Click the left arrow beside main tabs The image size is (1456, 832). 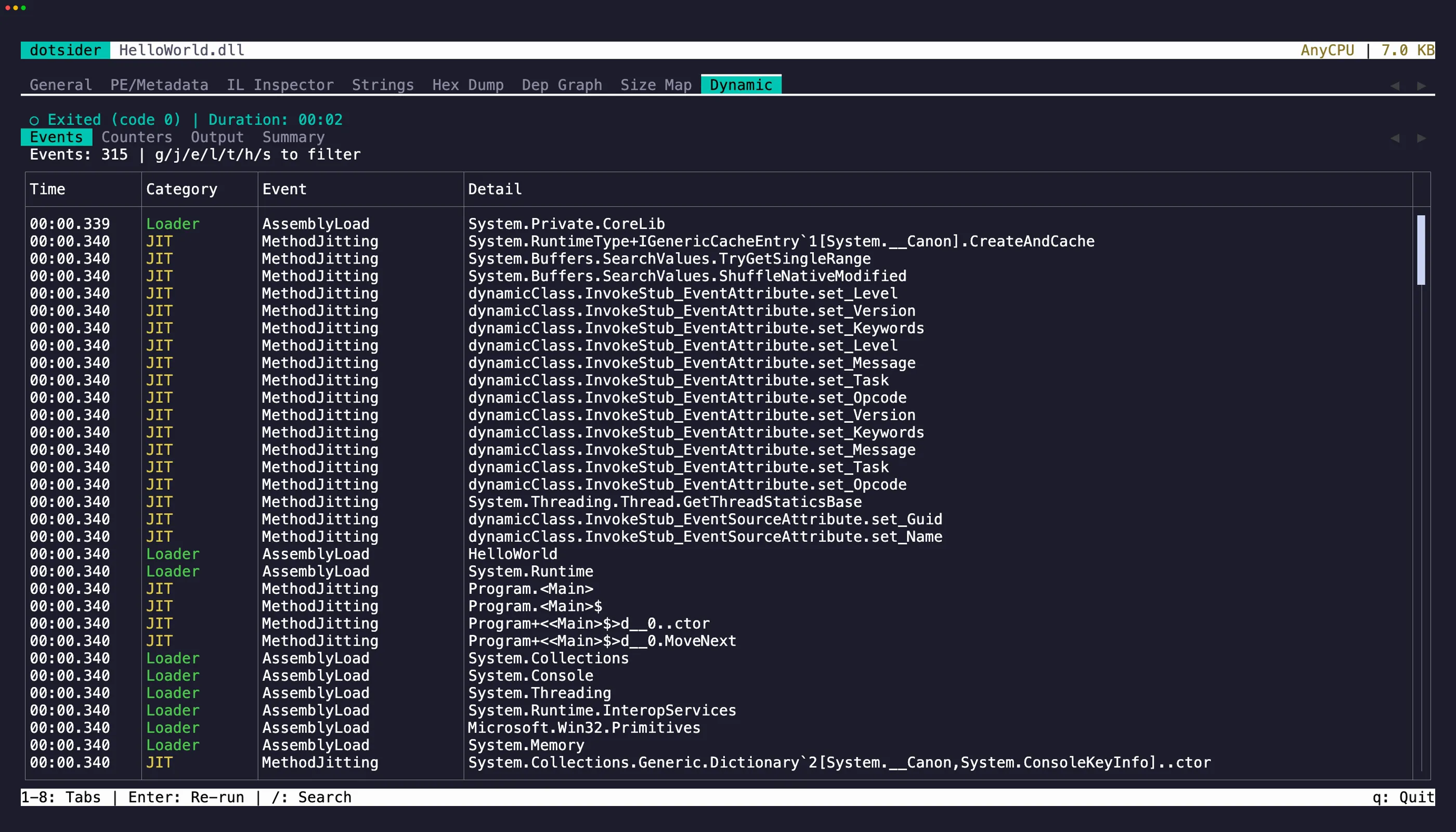coord(1395,86)
